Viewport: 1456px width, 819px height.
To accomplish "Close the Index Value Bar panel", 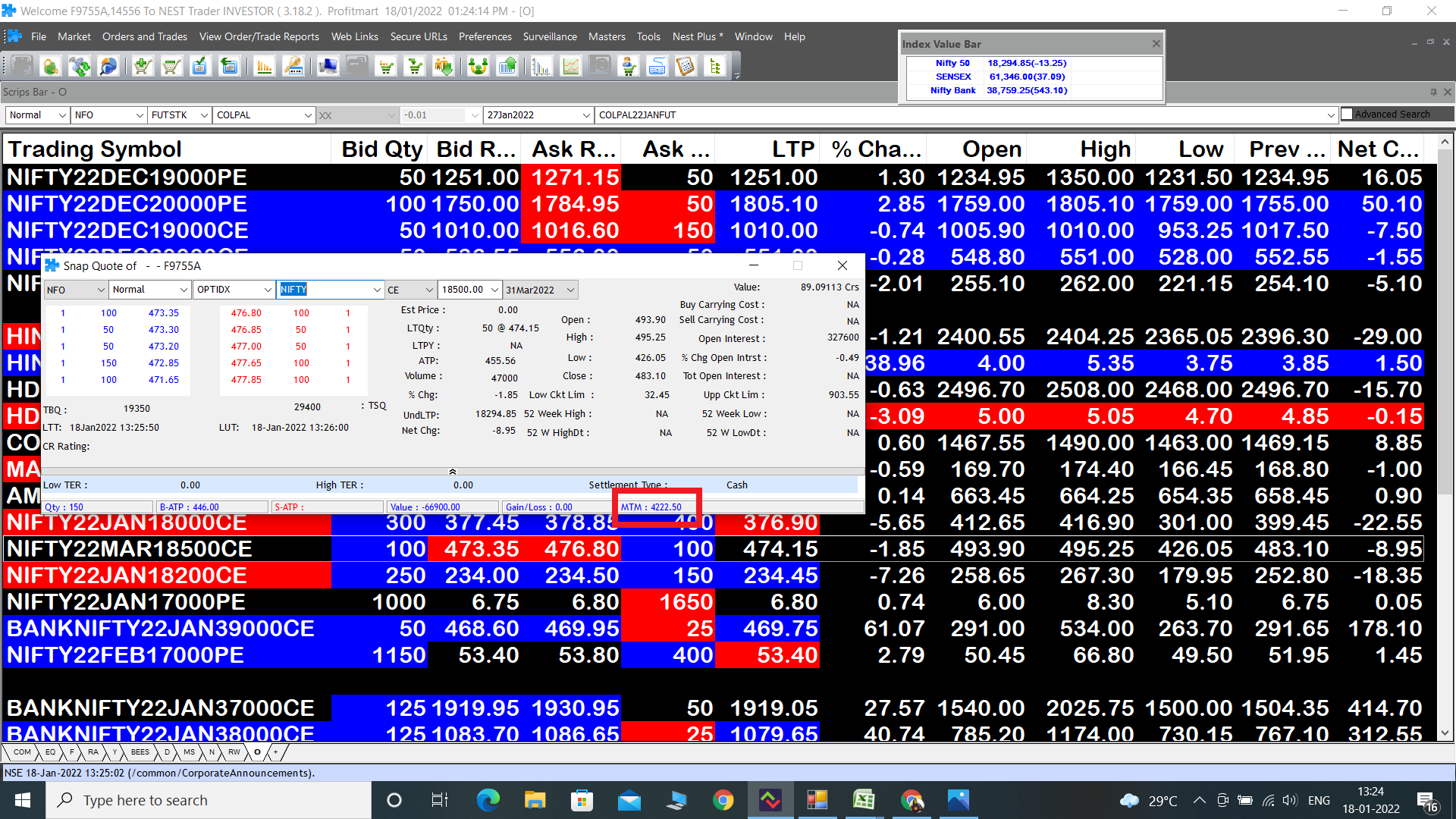I will (x=1156, y=44).
